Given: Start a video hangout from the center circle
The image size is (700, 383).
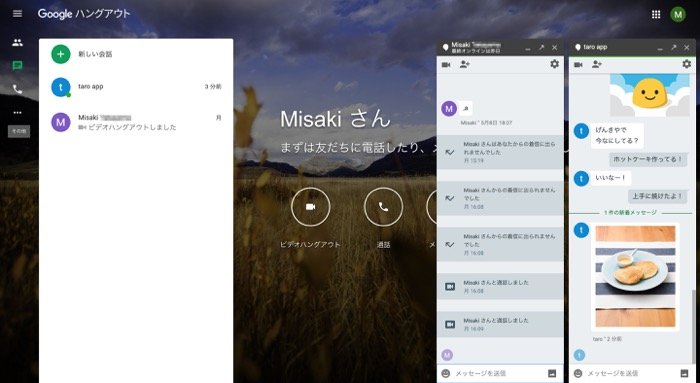Looking at the screenshot, I should [311, 207].
